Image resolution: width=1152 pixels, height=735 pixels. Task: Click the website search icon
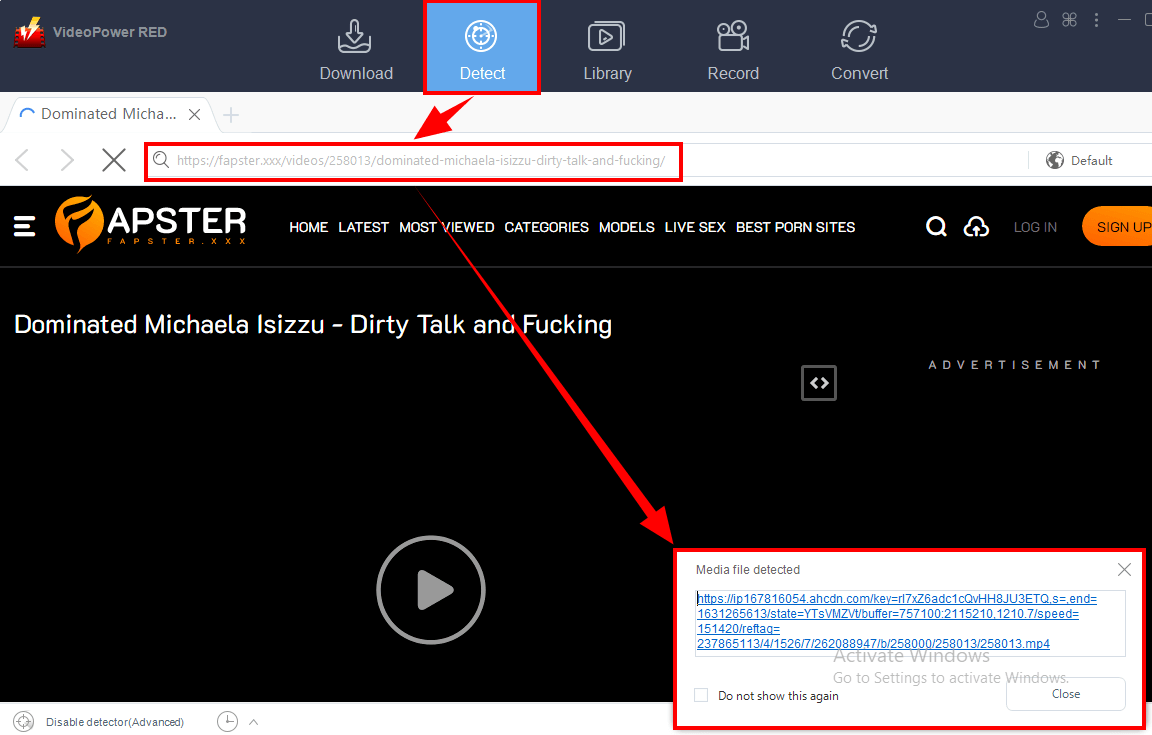[x=936, y=226]
